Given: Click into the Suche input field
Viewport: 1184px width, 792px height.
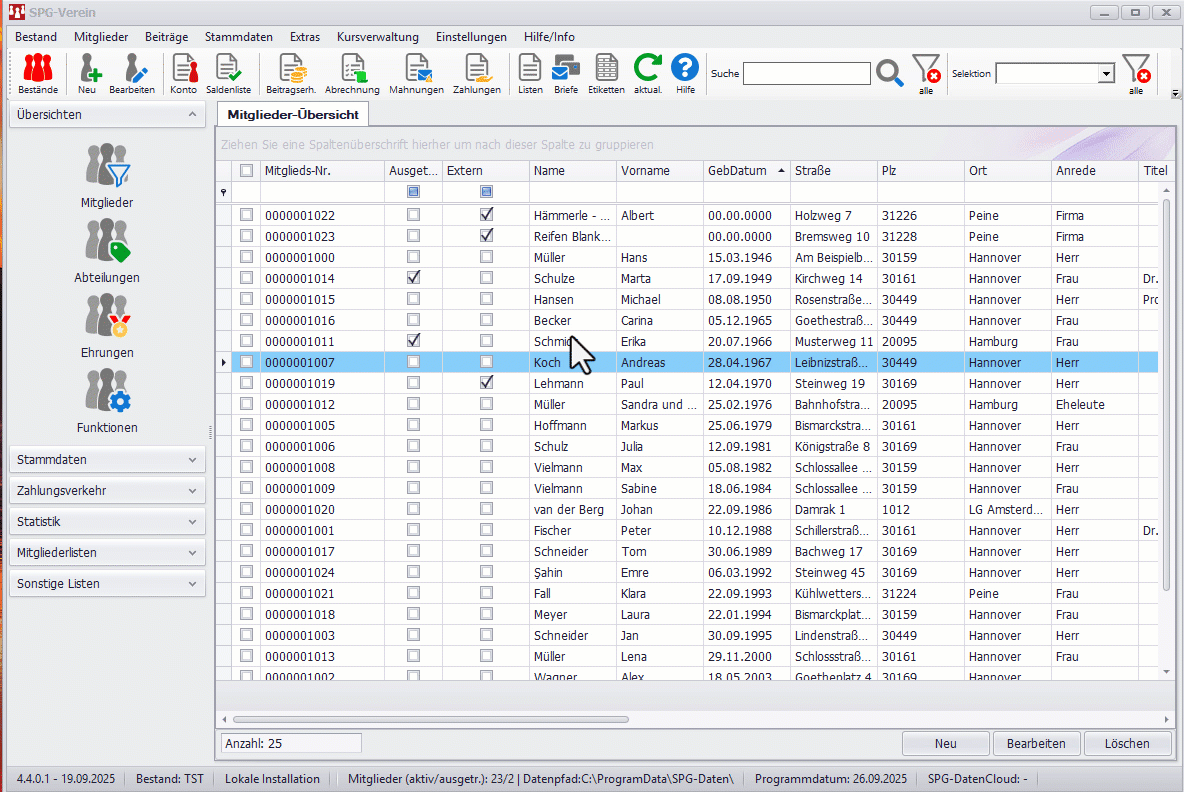Looking at the screenshot, I should point(806,74).
